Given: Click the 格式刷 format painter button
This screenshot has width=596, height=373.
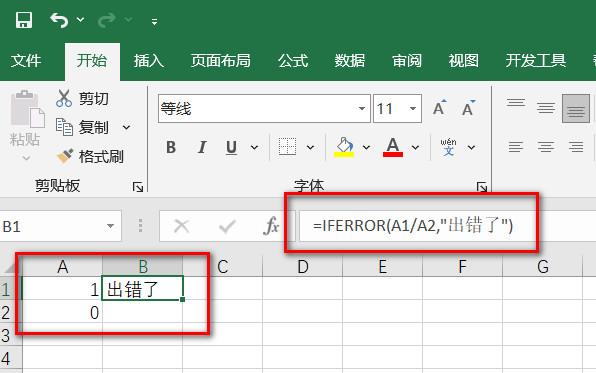Looking at the screenshot, I should coord(90,156).
